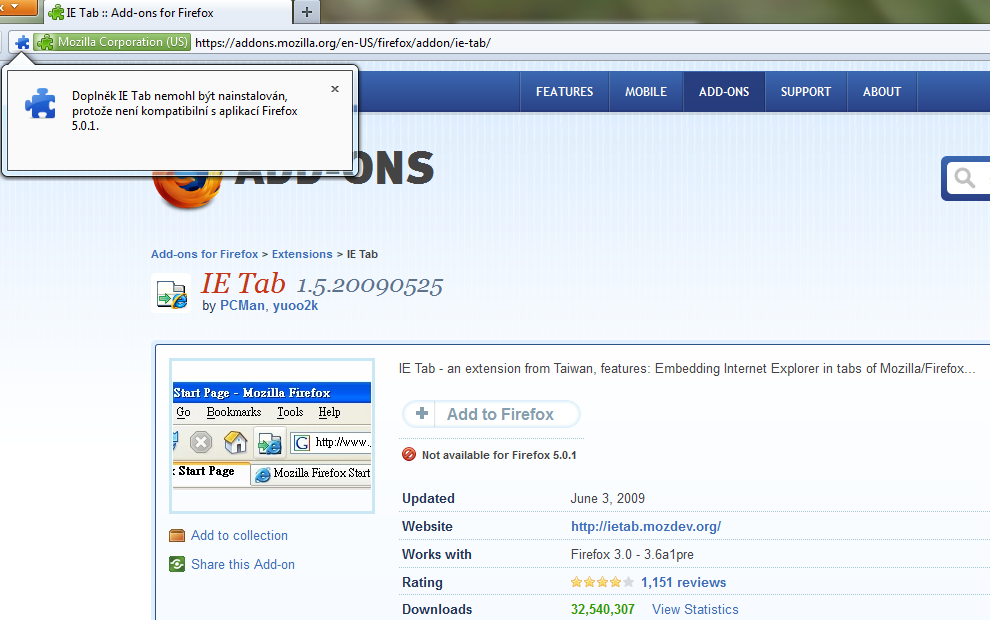
Task: Click the add-on puzzle icon in address bar
Action: click(22, 43)
